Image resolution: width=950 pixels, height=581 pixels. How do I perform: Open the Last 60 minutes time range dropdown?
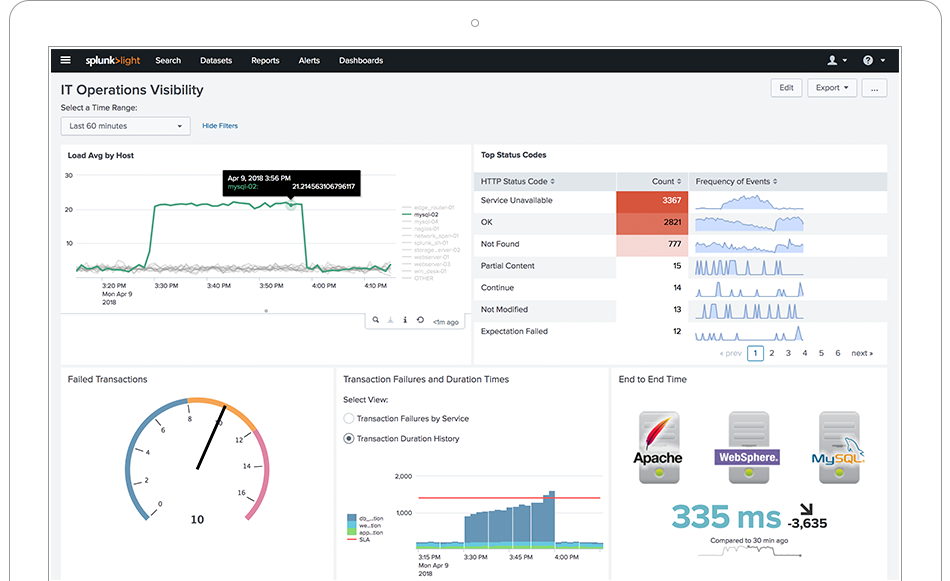coord(125,126)
